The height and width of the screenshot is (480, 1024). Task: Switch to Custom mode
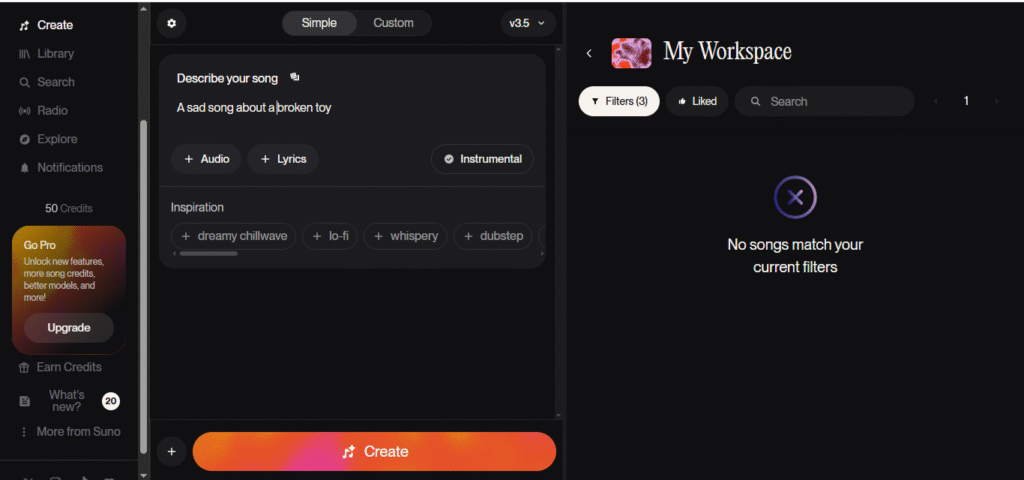click(393, 23)
